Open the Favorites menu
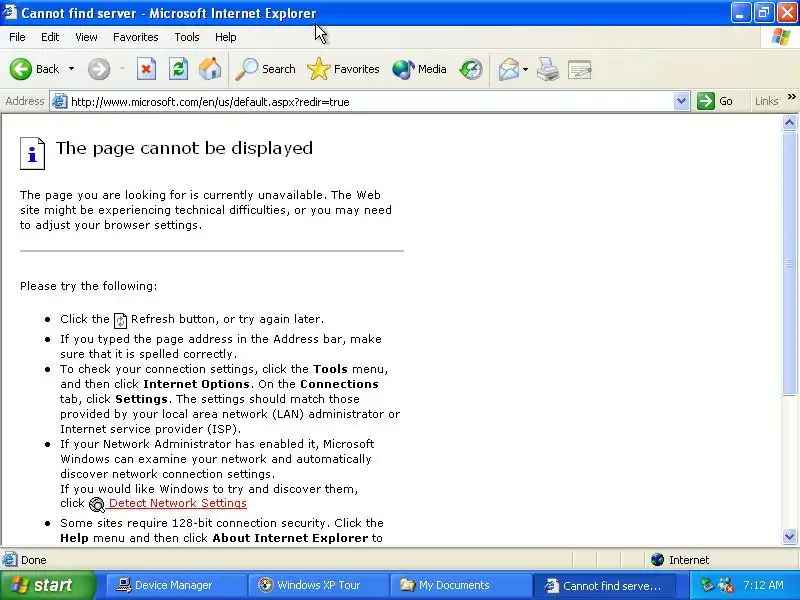This screenshot has width=800, height=600. click(136, 37)
